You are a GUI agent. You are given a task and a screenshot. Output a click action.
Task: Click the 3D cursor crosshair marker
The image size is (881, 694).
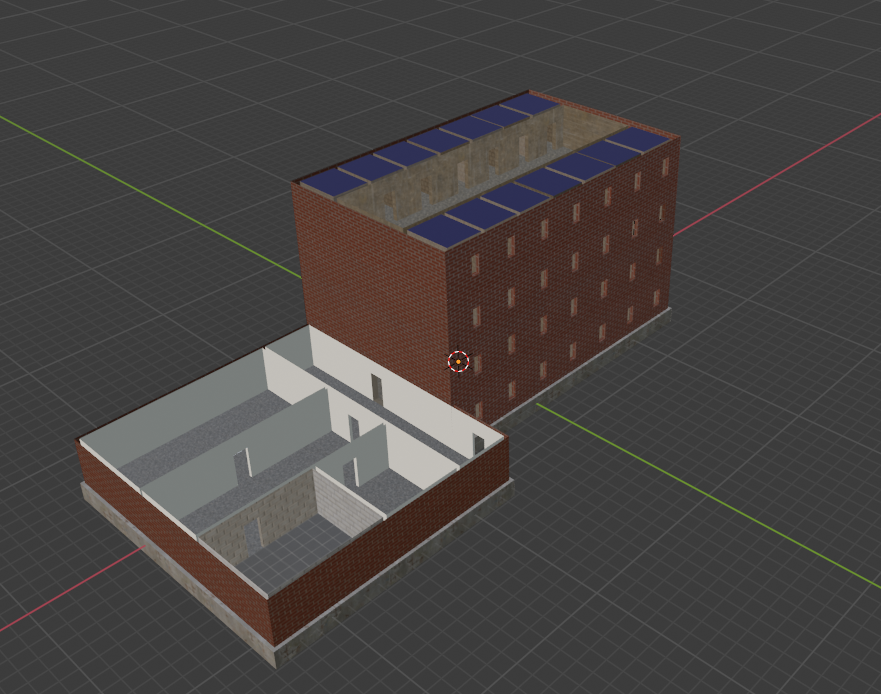pyautogui.click(x=458, y=362)
